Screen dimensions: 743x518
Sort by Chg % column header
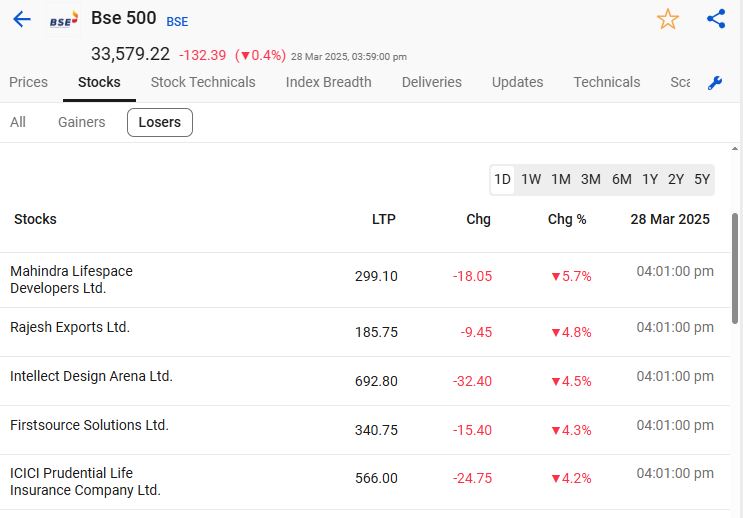(567, 219)
